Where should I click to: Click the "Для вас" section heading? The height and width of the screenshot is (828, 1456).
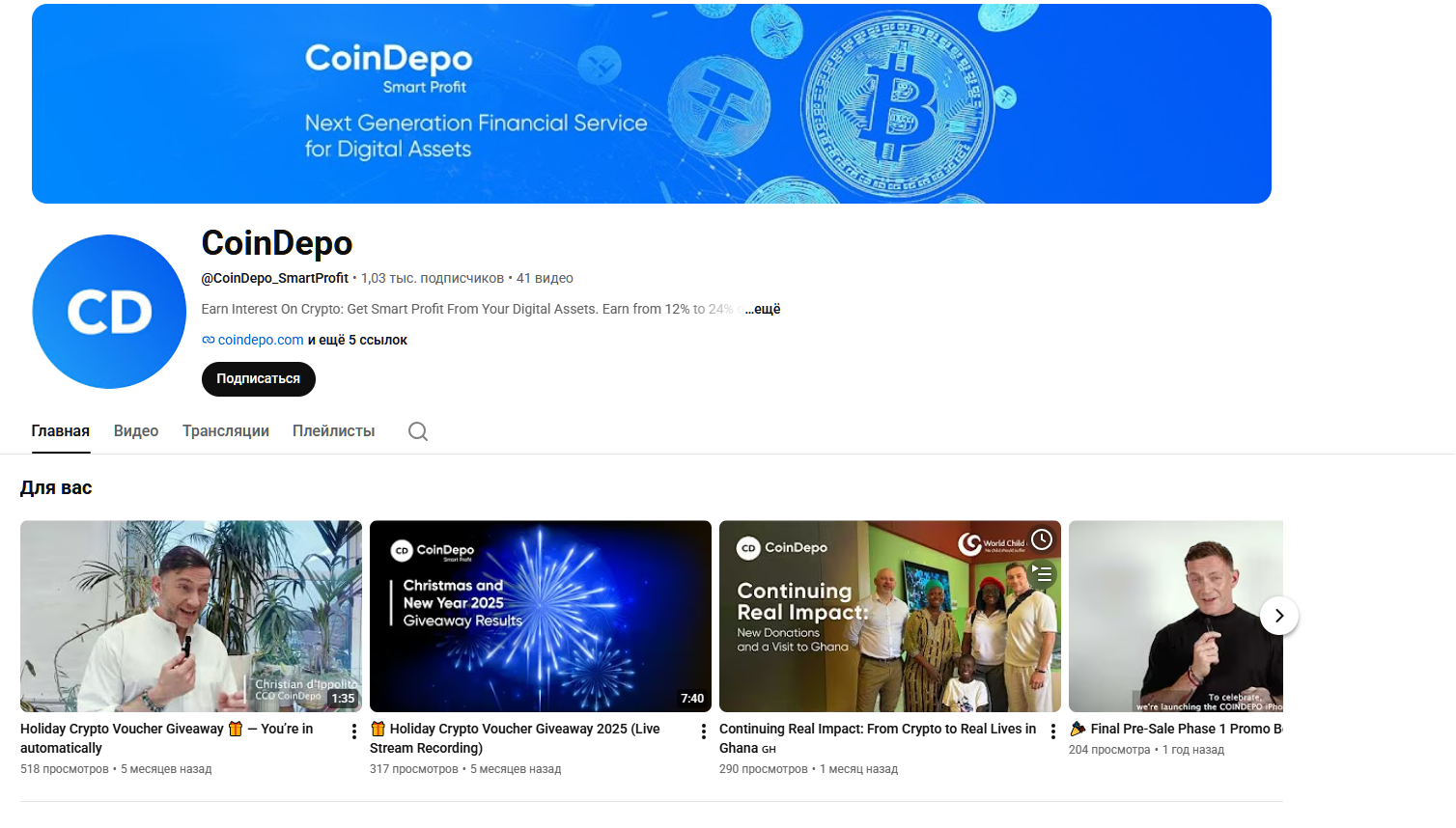[x=56, y=488]
